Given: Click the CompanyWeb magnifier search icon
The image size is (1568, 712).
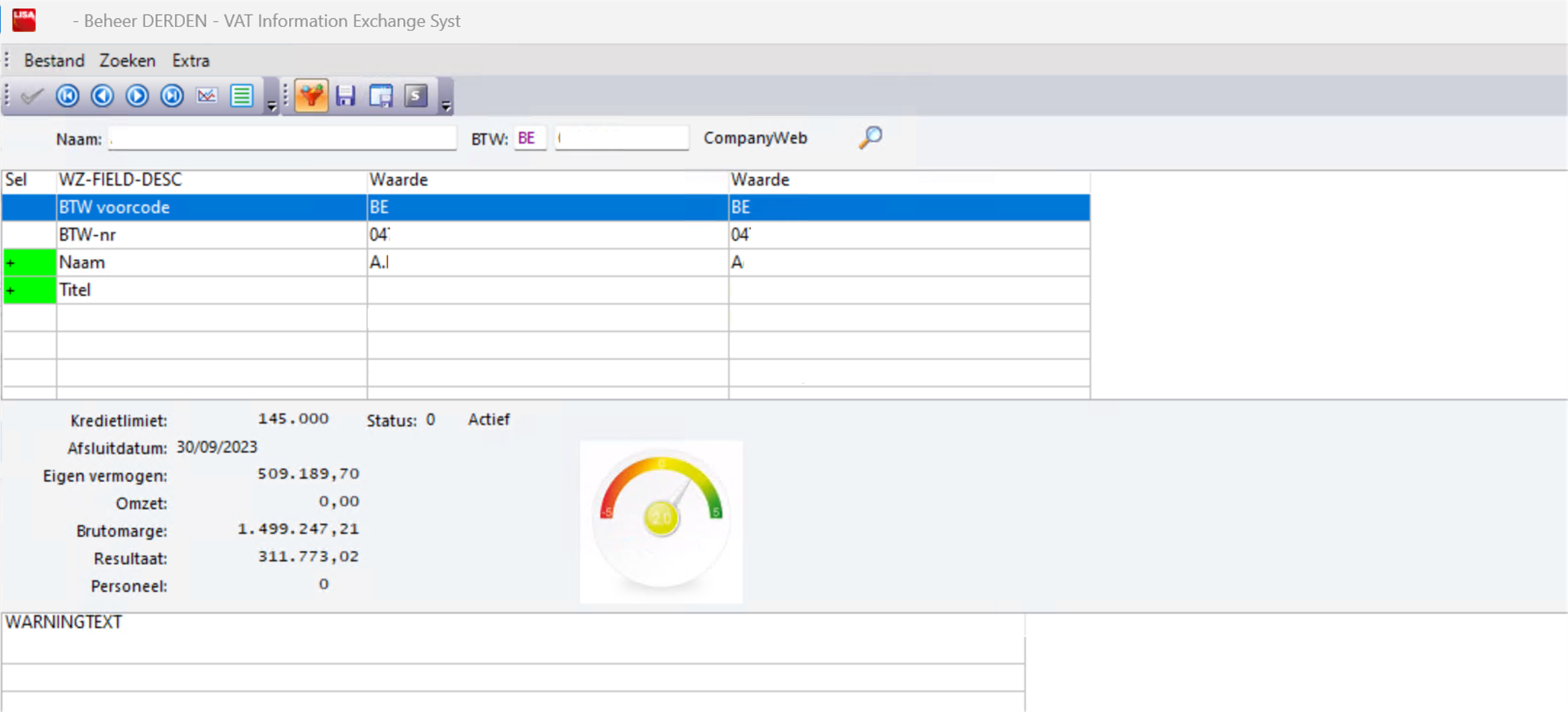Looking at the screenshot, I should pyautogui.click(x=870, y=137).
